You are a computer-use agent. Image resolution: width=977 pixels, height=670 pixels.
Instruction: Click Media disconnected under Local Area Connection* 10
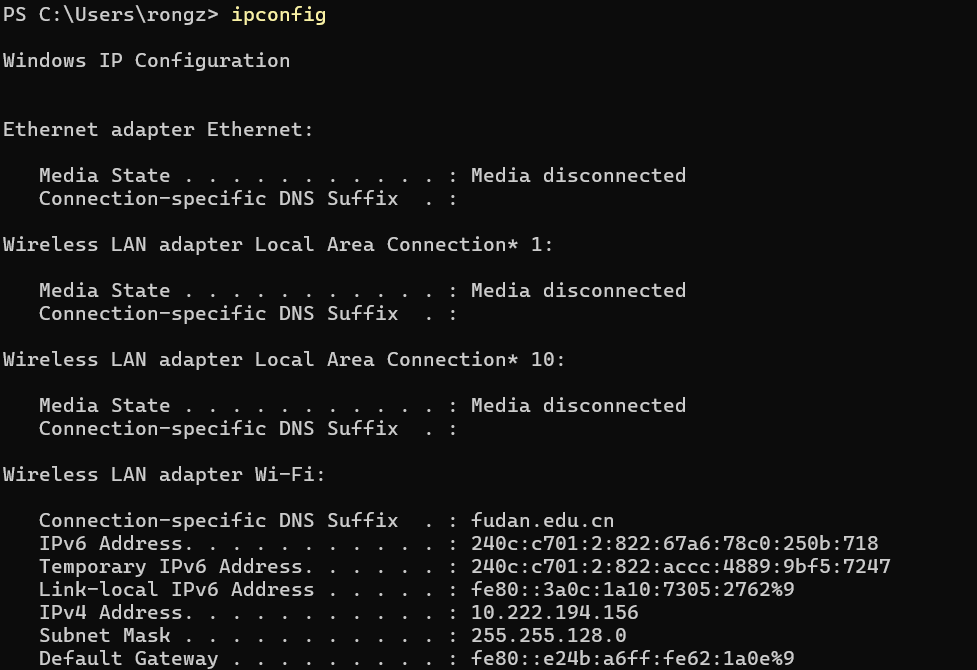pyautogui.click(x=578, y=406)
